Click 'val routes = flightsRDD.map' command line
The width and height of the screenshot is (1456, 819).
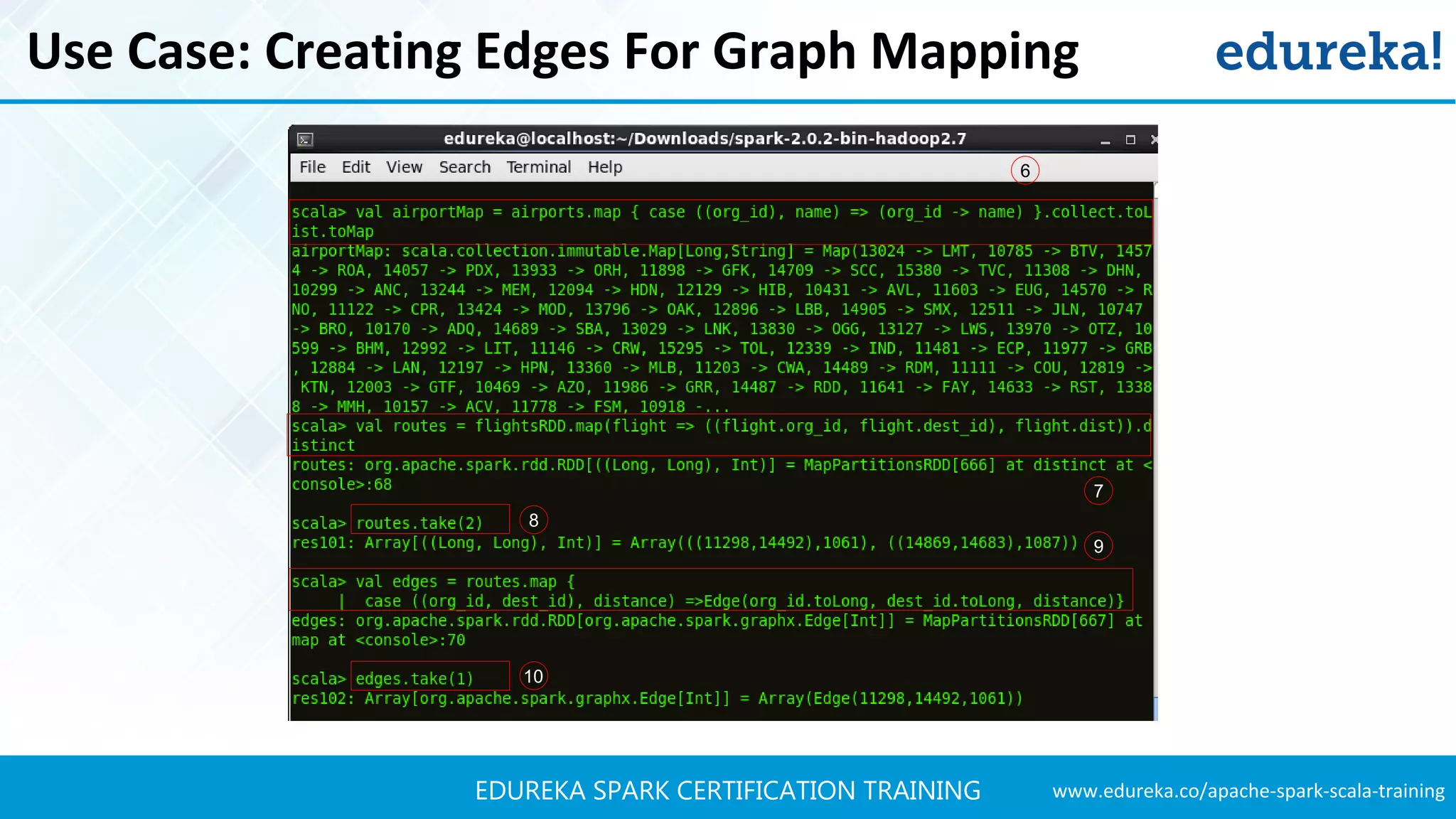tap(721, 426)
